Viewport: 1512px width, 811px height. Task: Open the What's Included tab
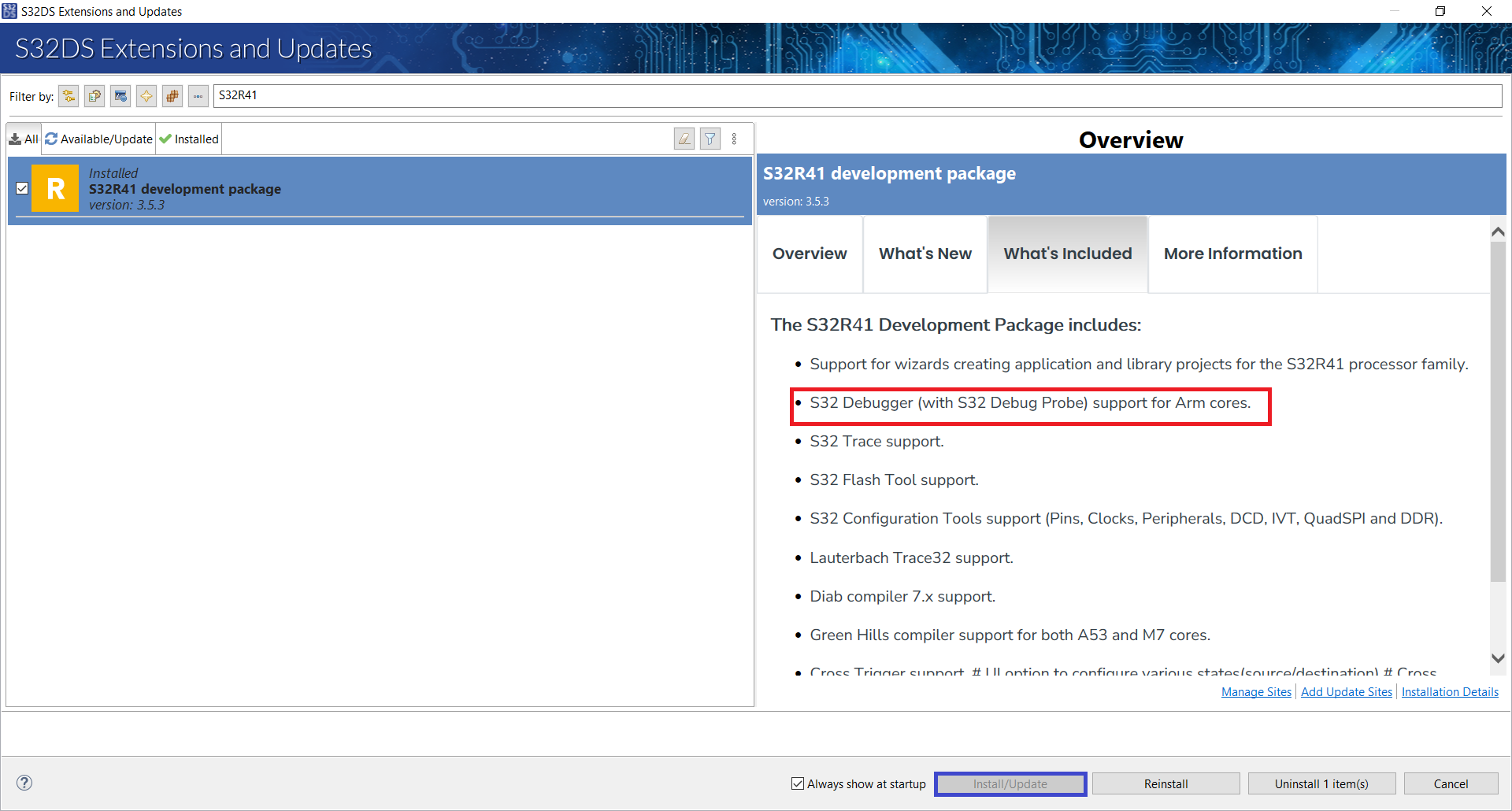coord(1068,254)
